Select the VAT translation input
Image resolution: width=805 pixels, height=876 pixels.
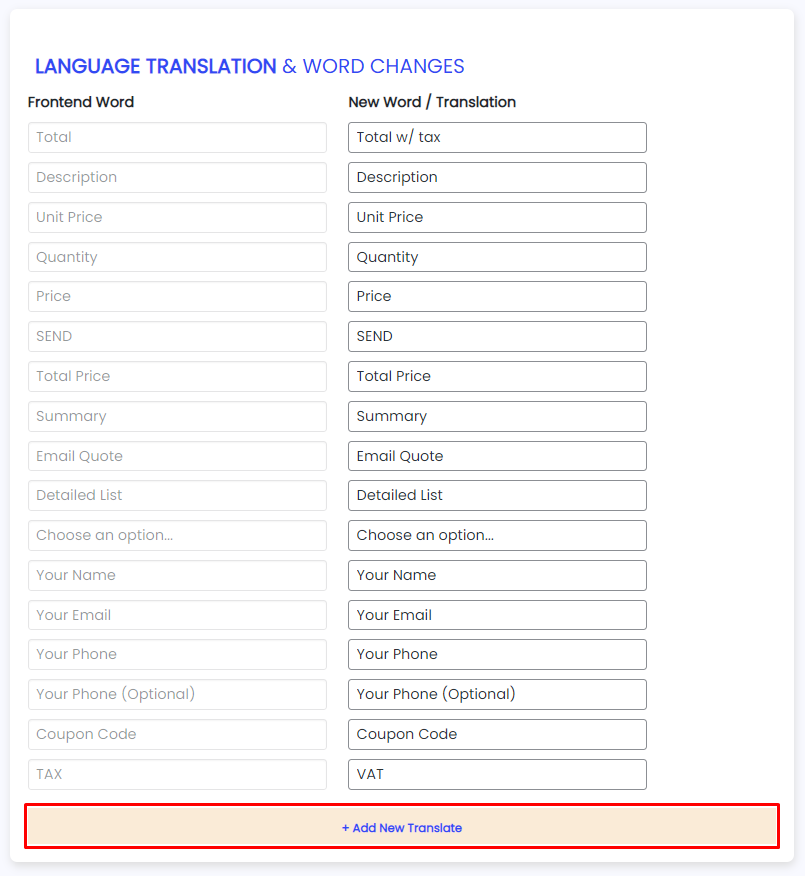click(497, 774)
